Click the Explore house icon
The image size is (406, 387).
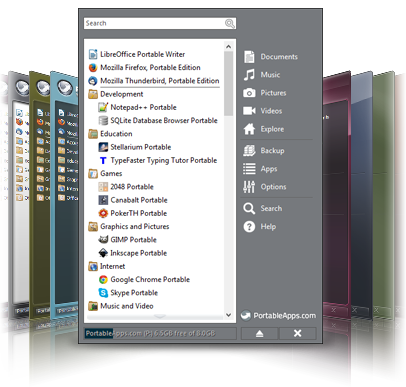(249, 129)
